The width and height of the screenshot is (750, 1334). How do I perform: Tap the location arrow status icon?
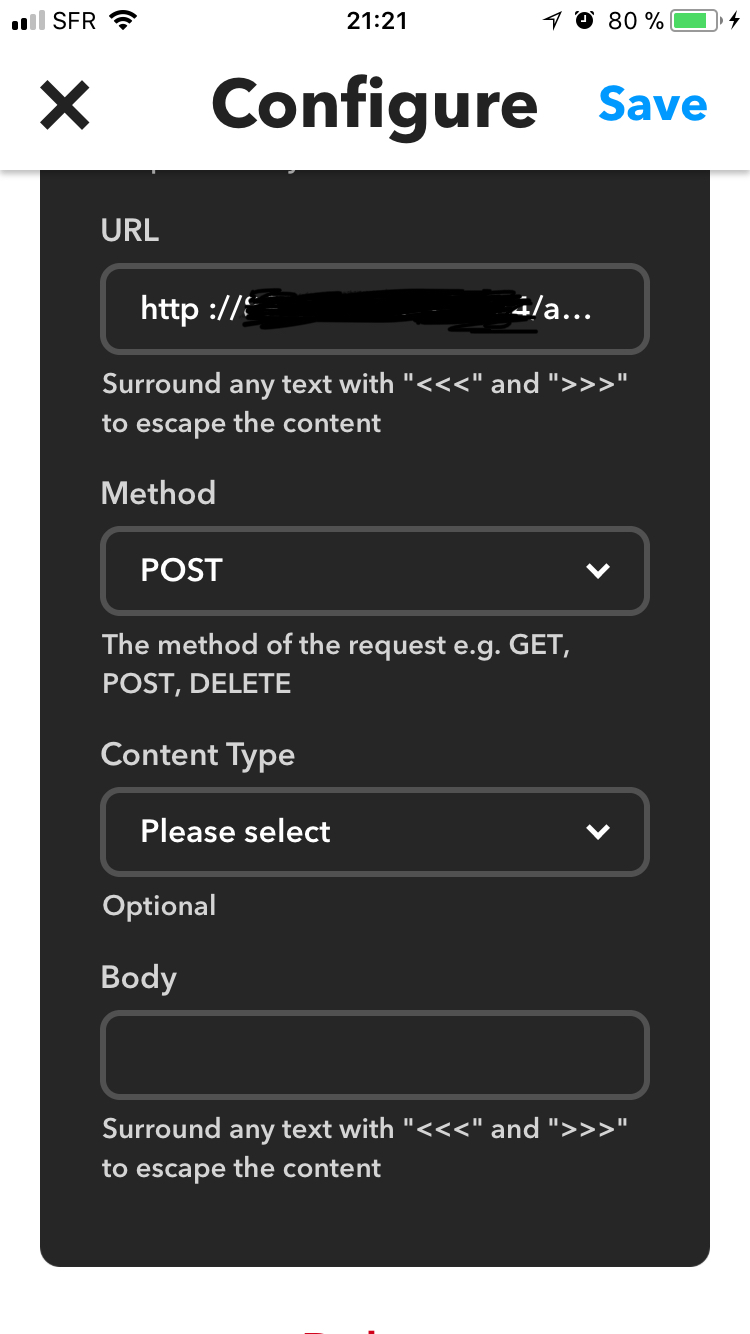pos(553,20)
